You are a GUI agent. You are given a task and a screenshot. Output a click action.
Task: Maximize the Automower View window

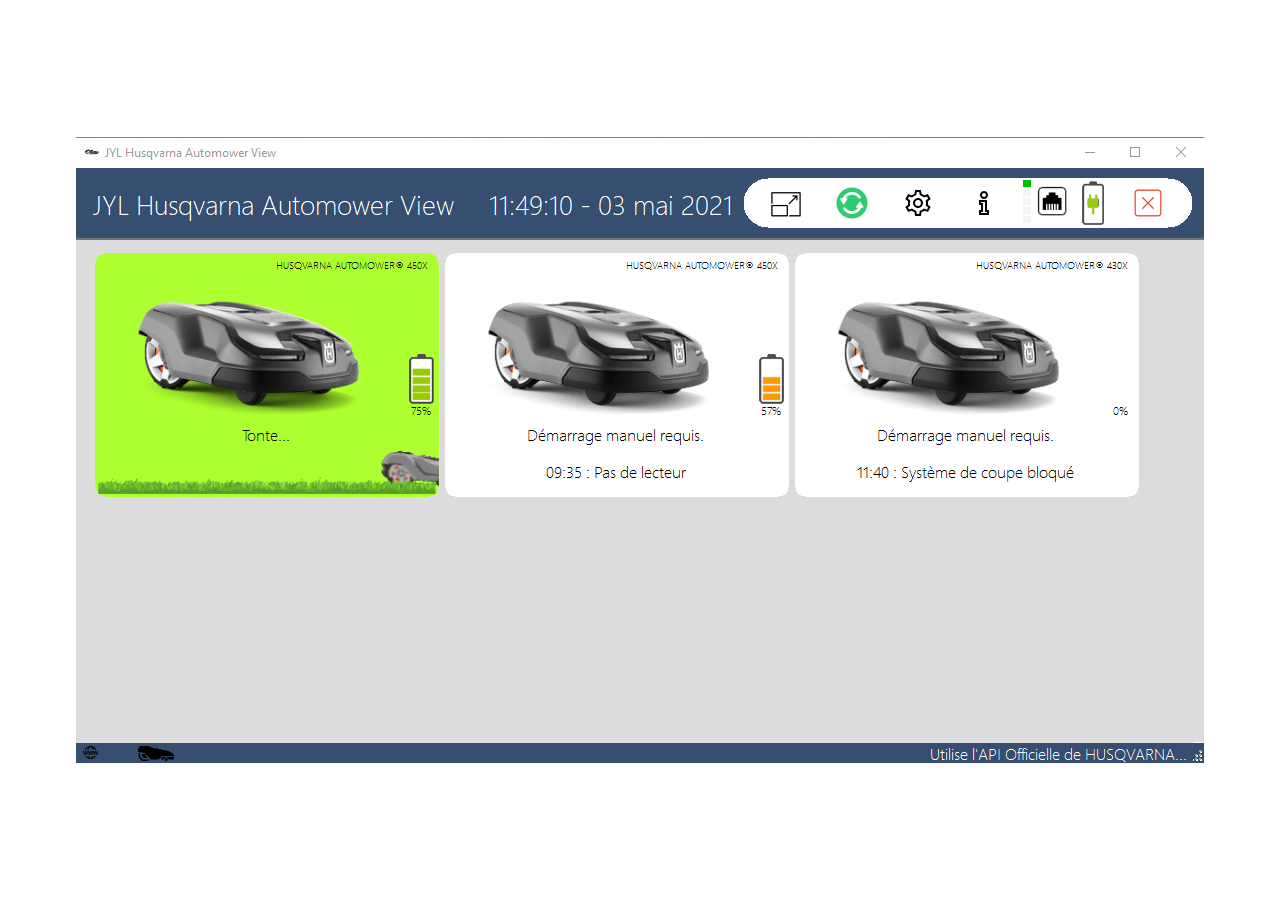pos(1135,152)
